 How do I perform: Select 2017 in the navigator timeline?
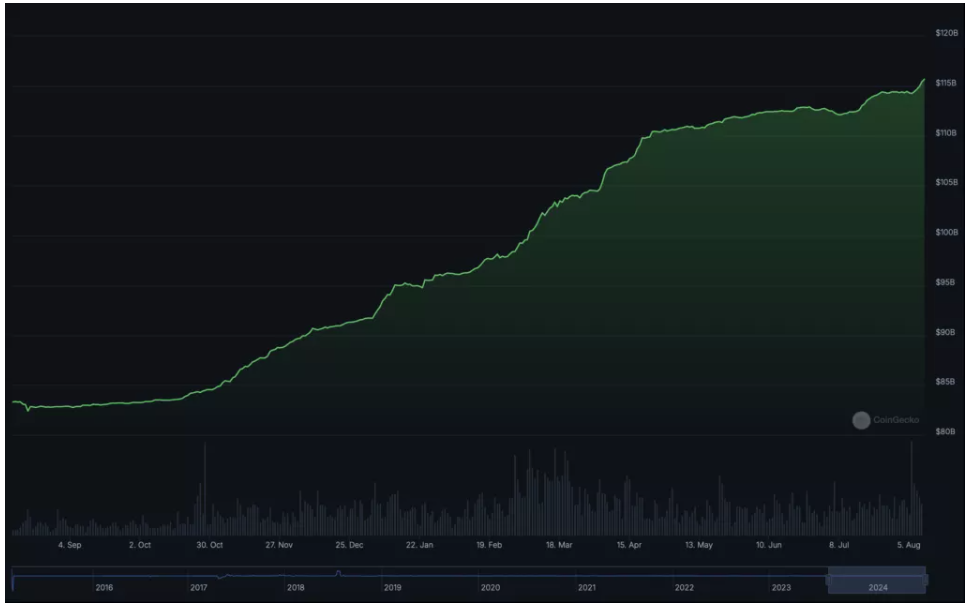click(200, 588)
